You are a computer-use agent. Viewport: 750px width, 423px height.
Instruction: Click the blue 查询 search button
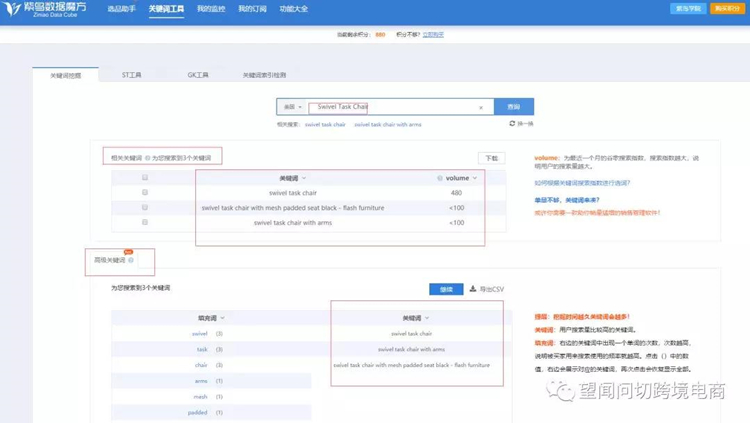tap(513, 107)
